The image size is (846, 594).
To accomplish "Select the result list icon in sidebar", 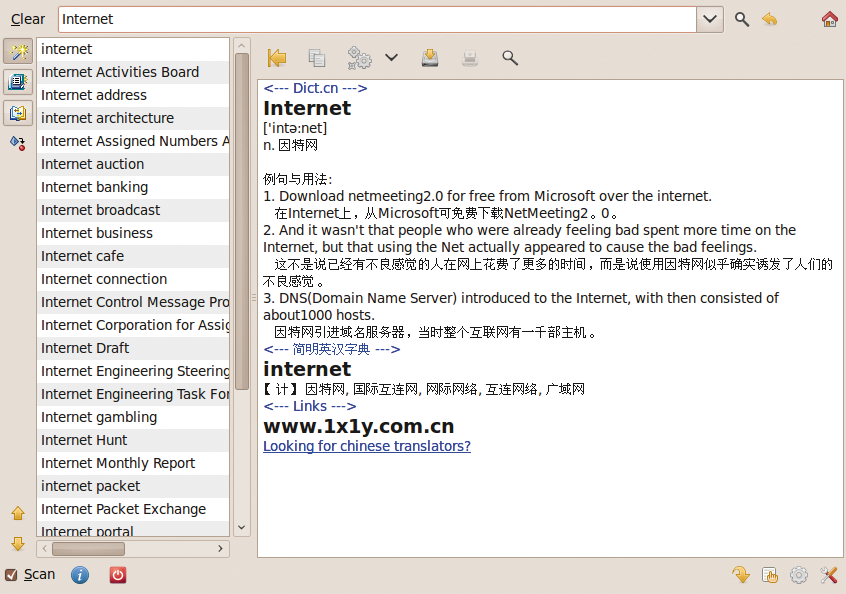I will pos(18,113).
